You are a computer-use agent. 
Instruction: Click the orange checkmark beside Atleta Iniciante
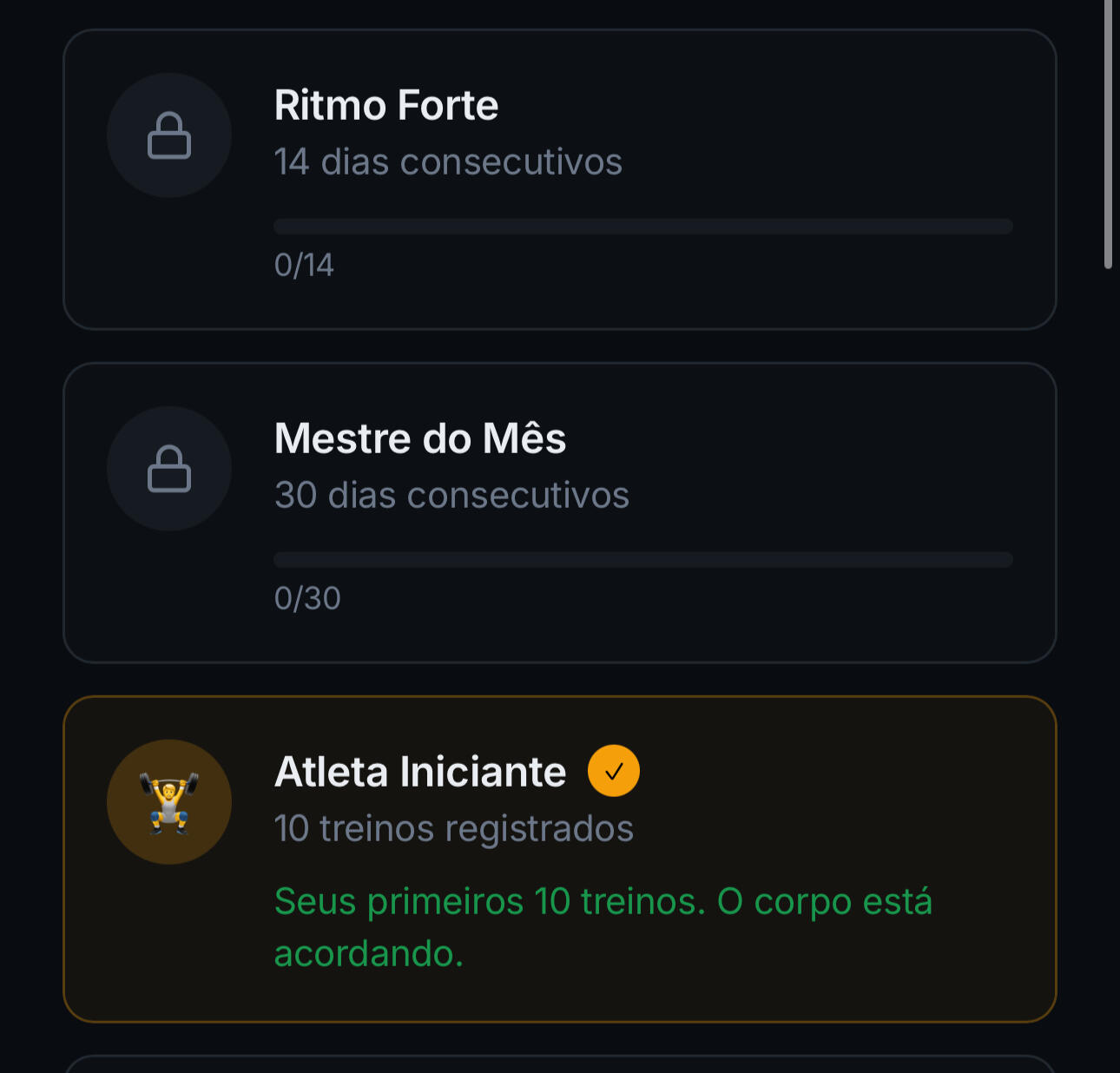click(614, 771)
